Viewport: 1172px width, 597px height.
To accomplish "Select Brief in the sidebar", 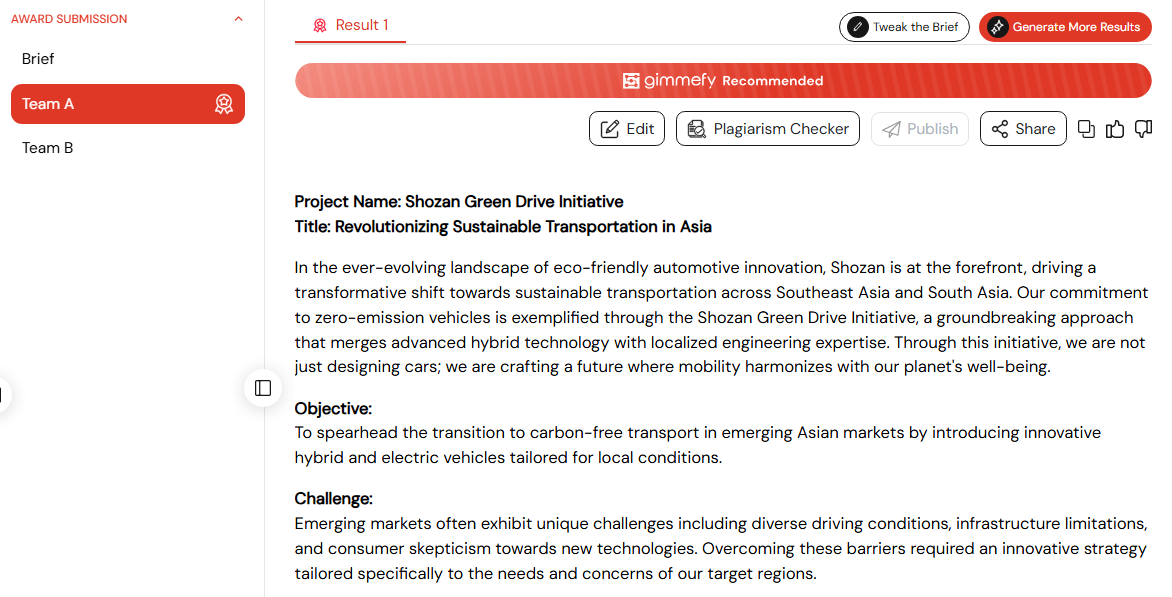I will point(38,59).
